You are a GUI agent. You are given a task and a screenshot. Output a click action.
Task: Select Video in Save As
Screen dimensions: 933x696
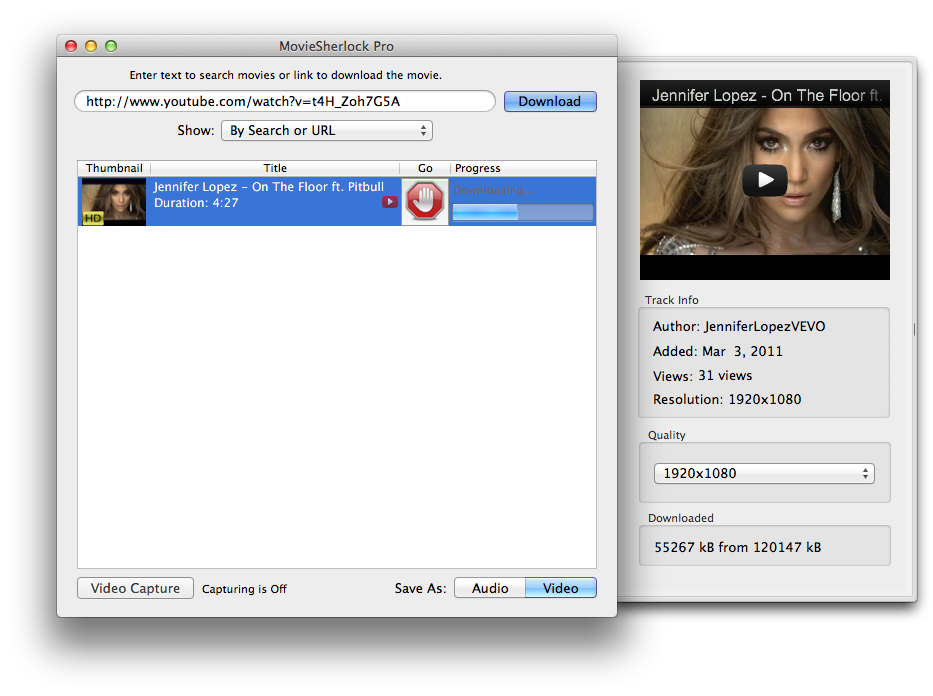[561, 588]
